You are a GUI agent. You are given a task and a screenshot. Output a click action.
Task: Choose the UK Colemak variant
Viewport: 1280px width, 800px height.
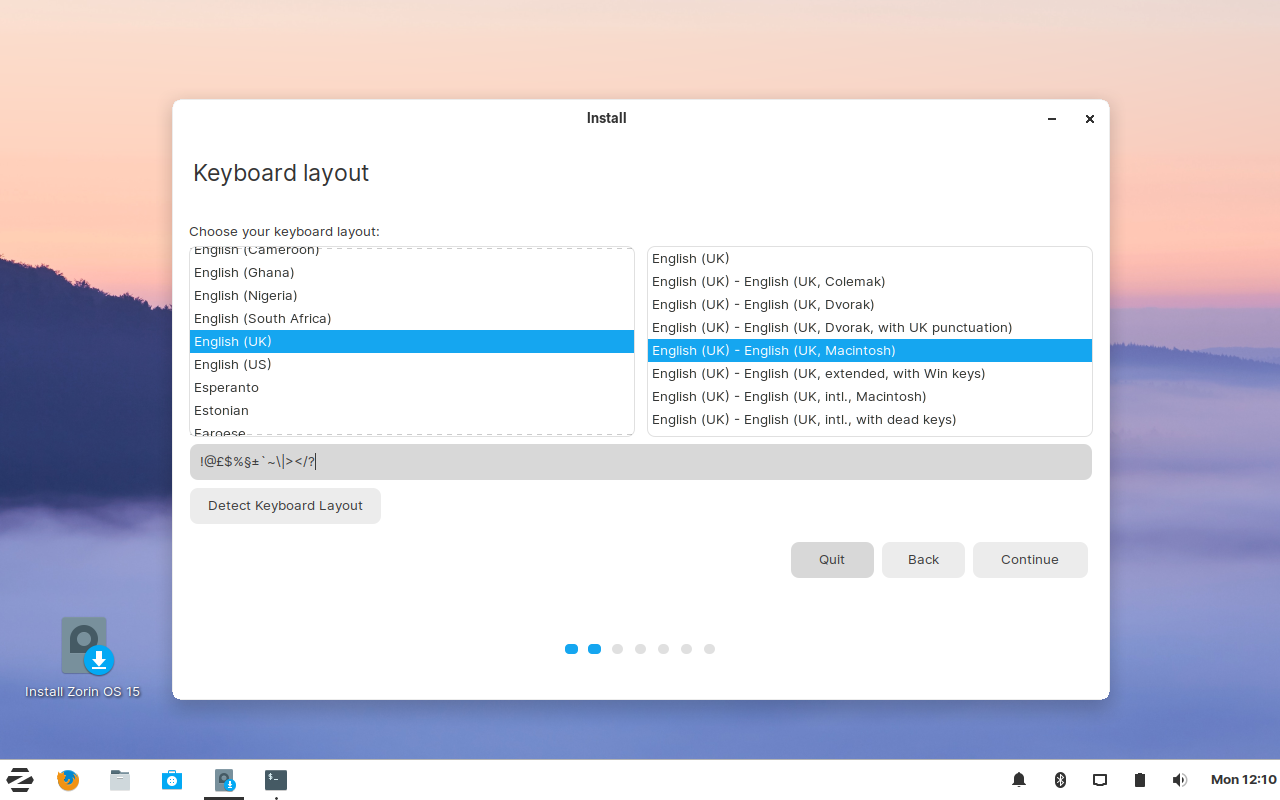pyautogui.click(x=870, y=282)
